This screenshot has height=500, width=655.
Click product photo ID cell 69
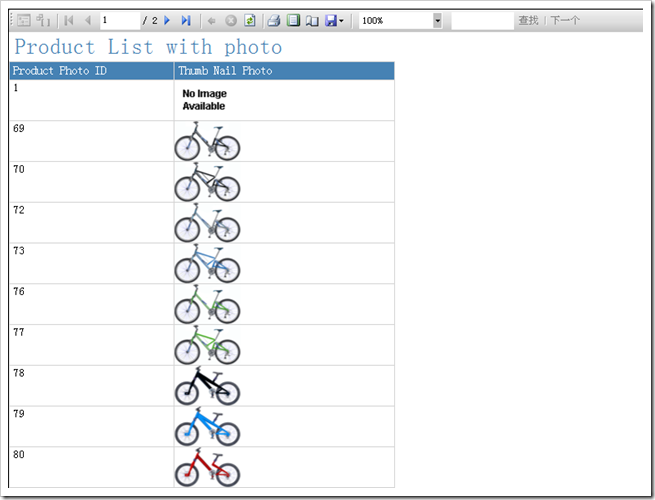tap(92, 141)
